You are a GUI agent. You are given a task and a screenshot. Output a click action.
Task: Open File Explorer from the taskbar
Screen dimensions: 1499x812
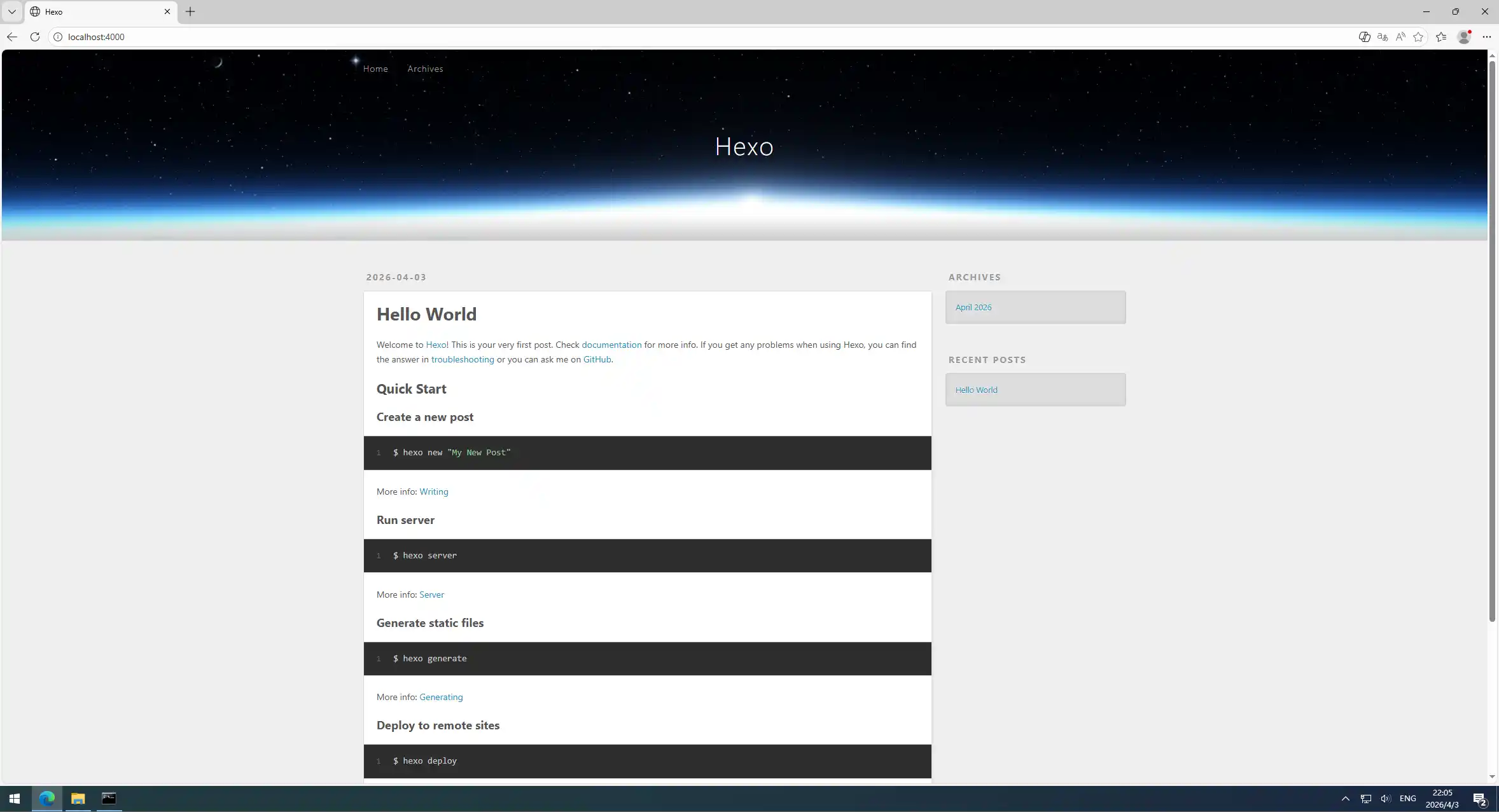tap(78, 799)
